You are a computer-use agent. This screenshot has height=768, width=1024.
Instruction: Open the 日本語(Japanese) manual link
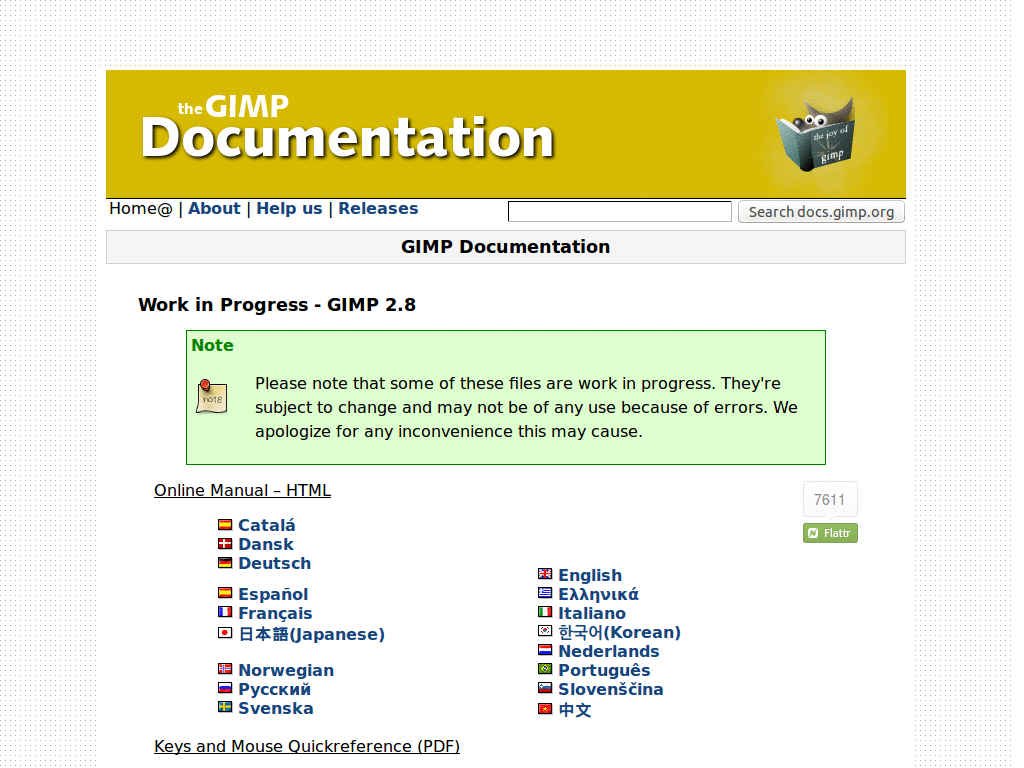click(x=312, y=634)
